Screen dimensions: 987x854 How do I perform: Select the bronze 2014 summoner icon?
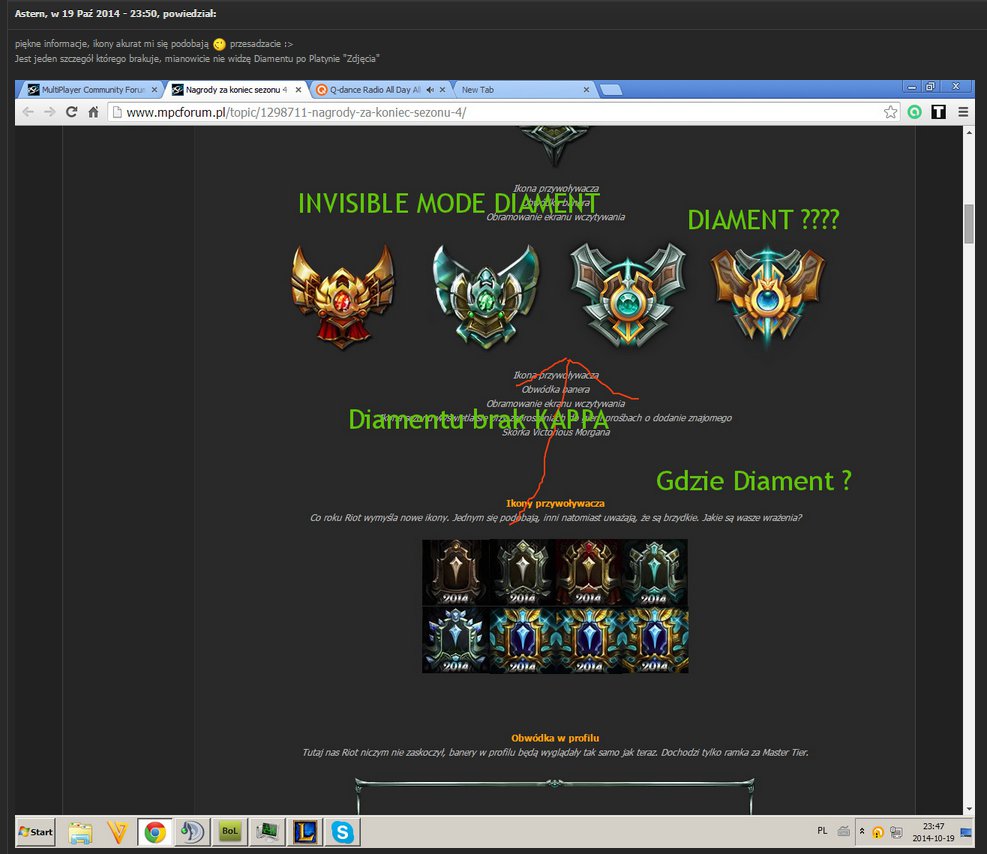pyautogui.click(x=455, y=573)
